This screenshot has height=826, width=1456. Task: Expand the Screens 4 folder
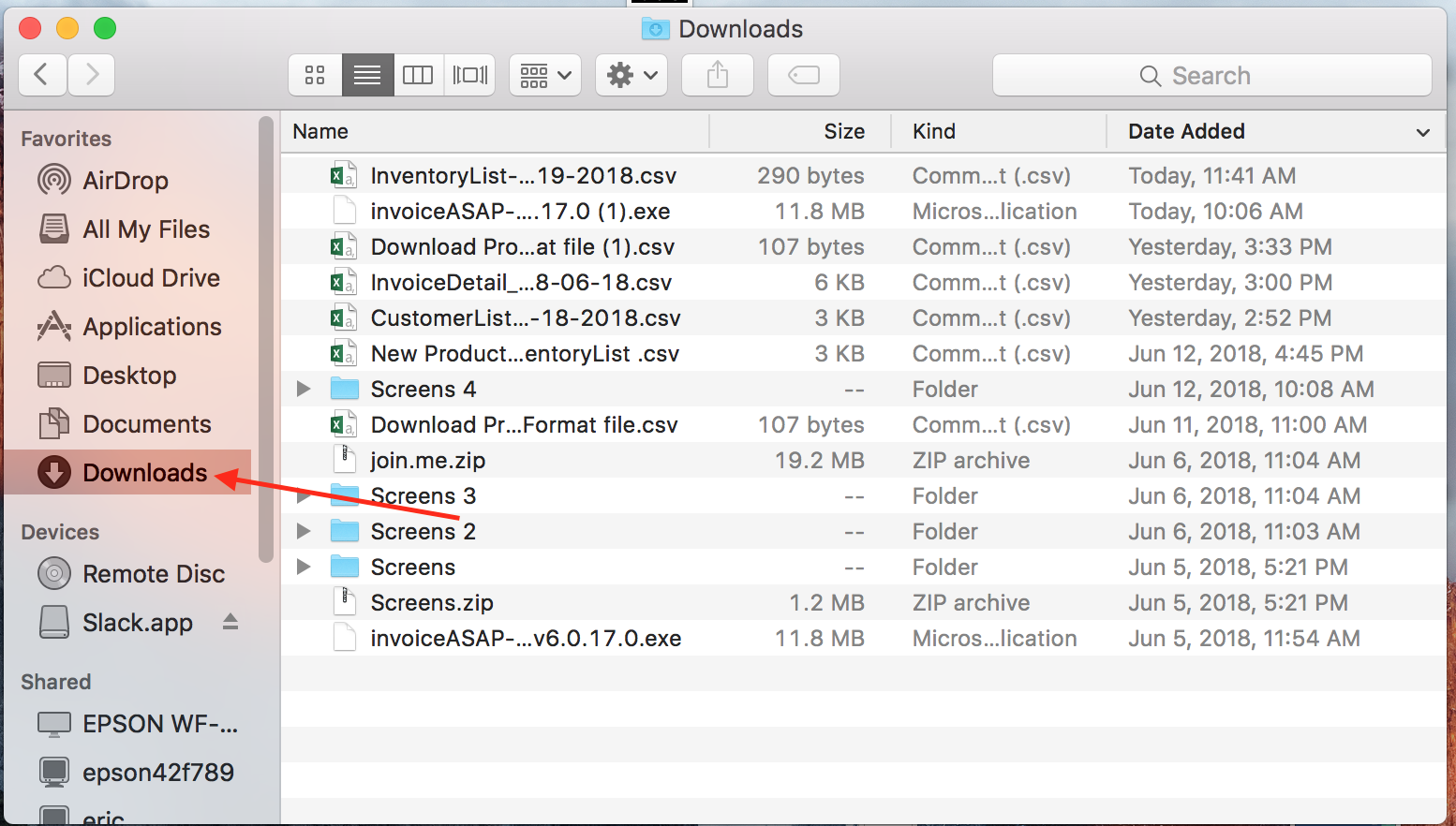pos(304,389)
